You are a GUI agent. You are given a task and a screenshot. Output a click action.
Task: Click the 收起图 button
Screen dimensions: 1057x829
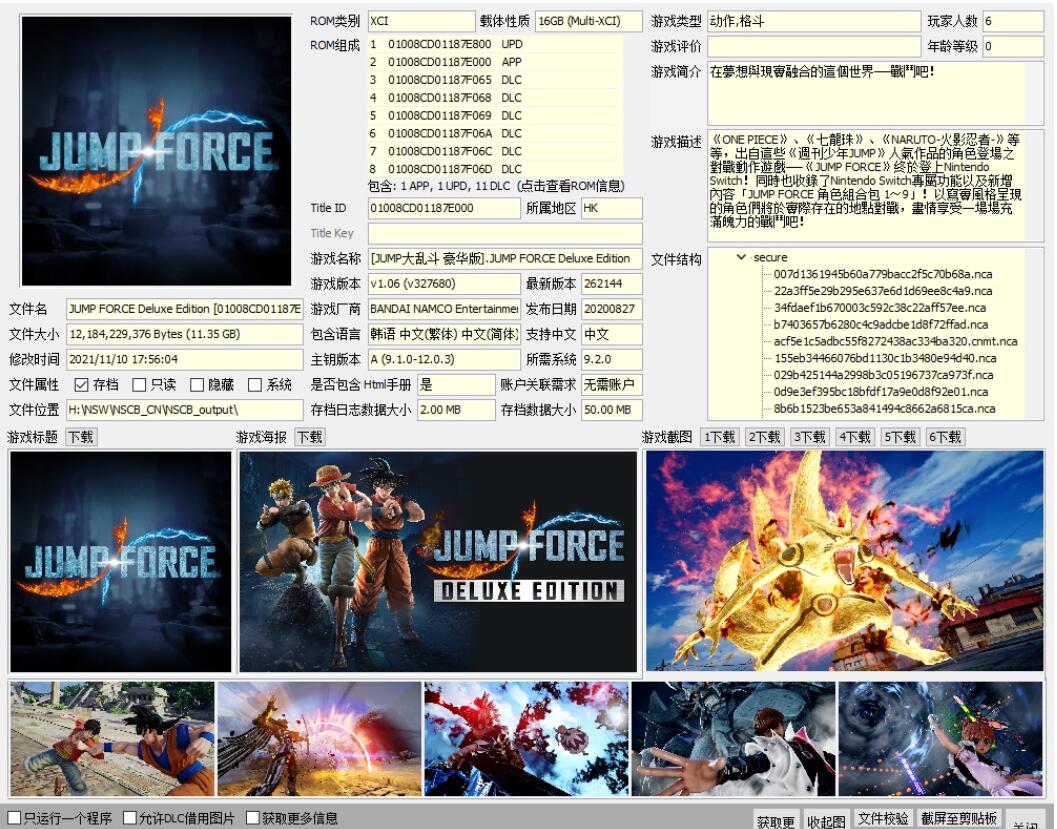tap(826, 821)
